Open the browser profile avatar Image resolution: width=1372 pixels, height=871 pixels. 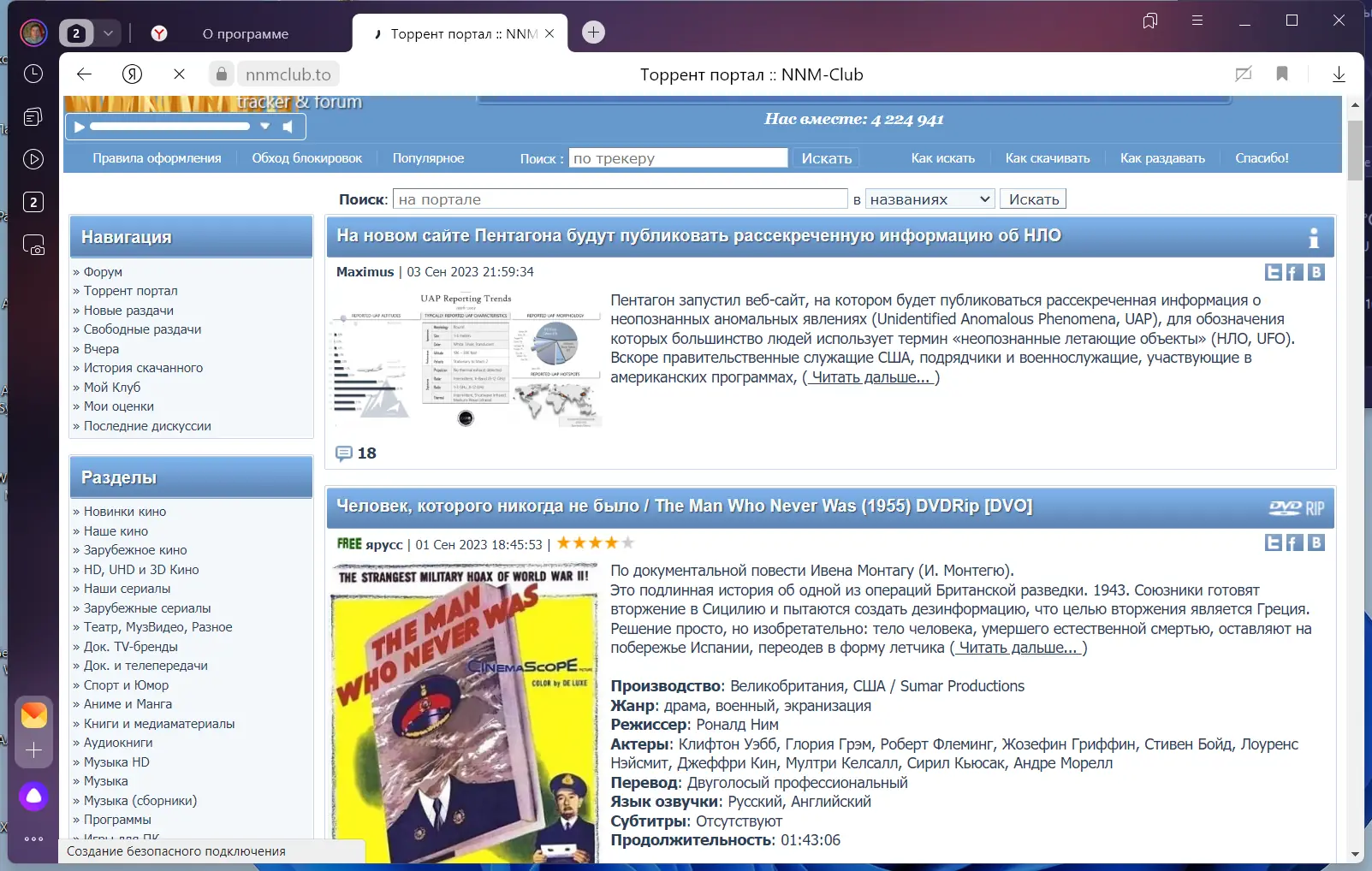tap(33, 33)
